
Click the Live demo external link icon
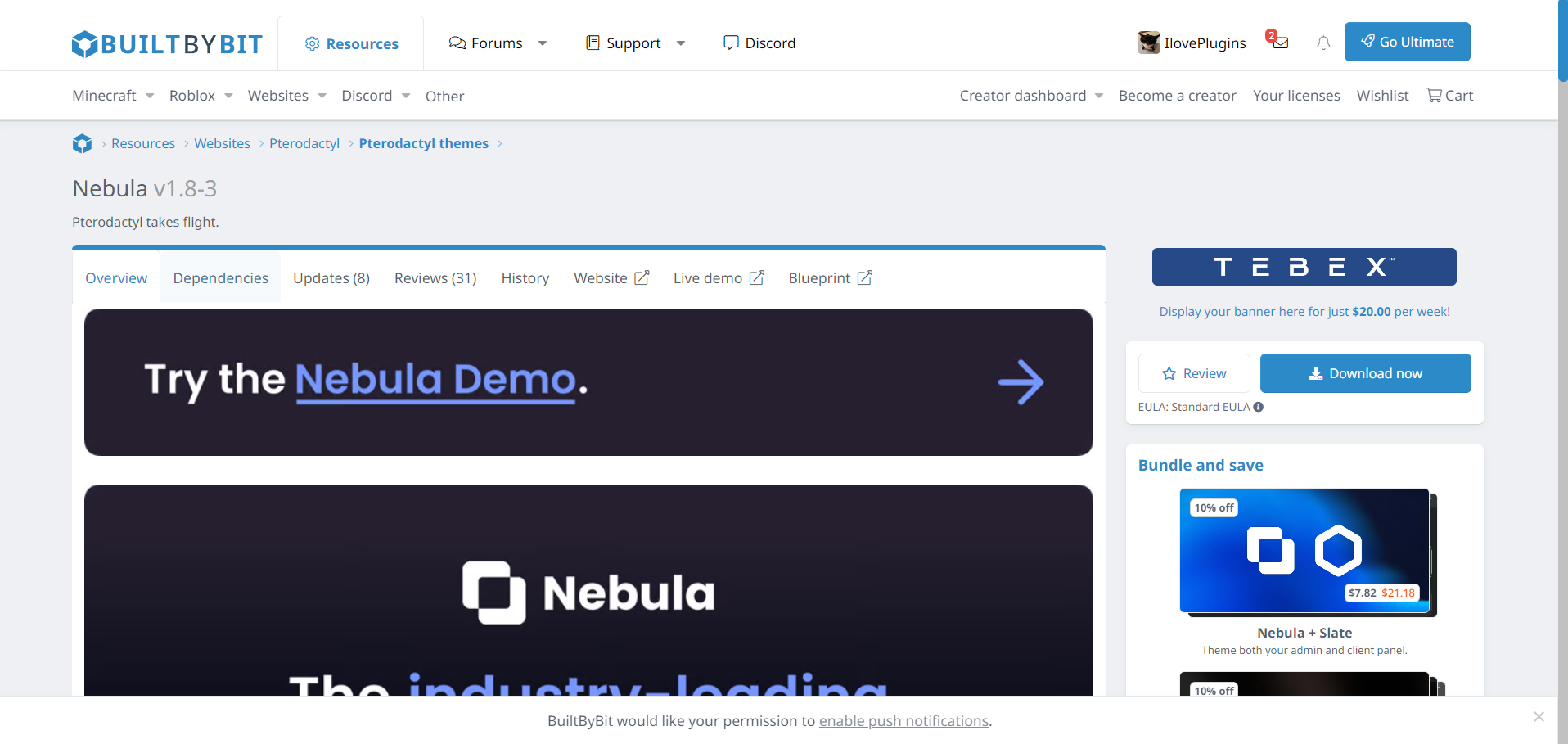click(757, 277)
